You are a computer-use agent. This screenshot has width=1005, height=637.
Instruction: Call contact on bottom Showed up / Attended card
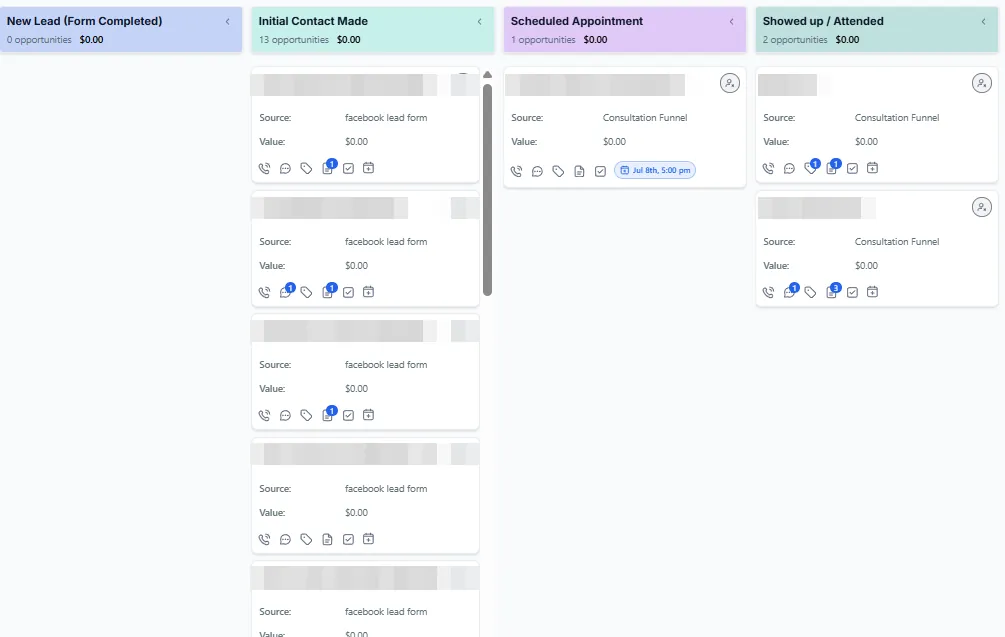pos(768,292)
